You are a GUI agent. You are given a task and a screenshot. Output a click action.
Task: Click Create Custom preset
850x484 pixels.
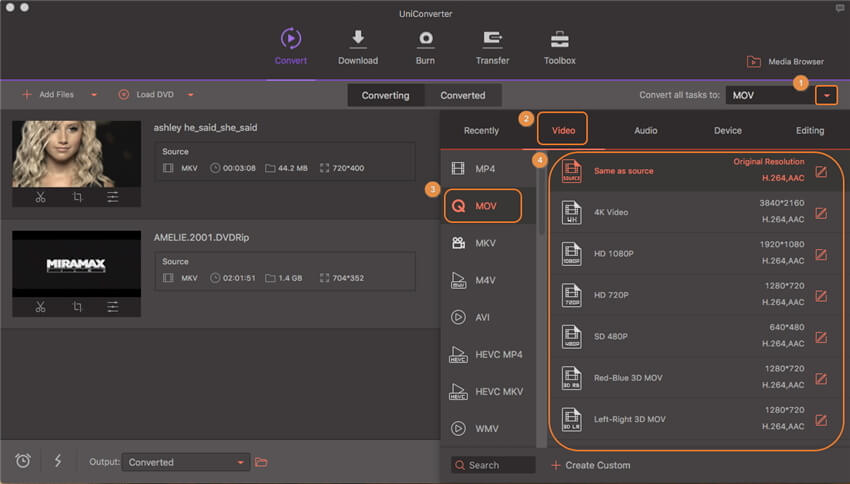(591, 465)
